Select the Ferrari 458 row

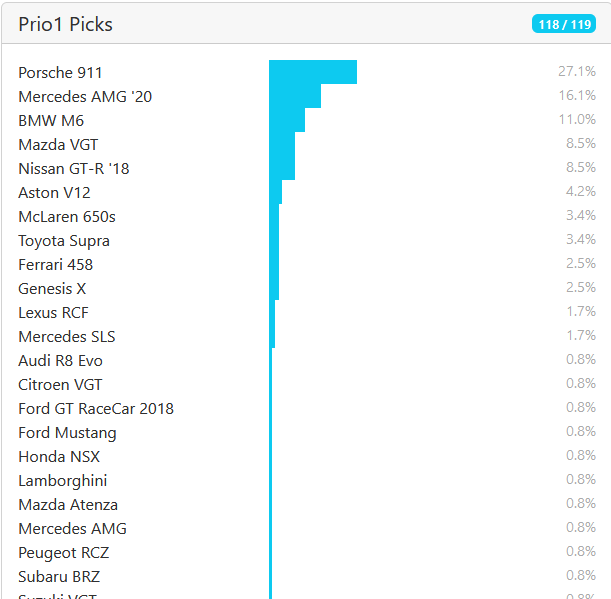coord(55,265)
